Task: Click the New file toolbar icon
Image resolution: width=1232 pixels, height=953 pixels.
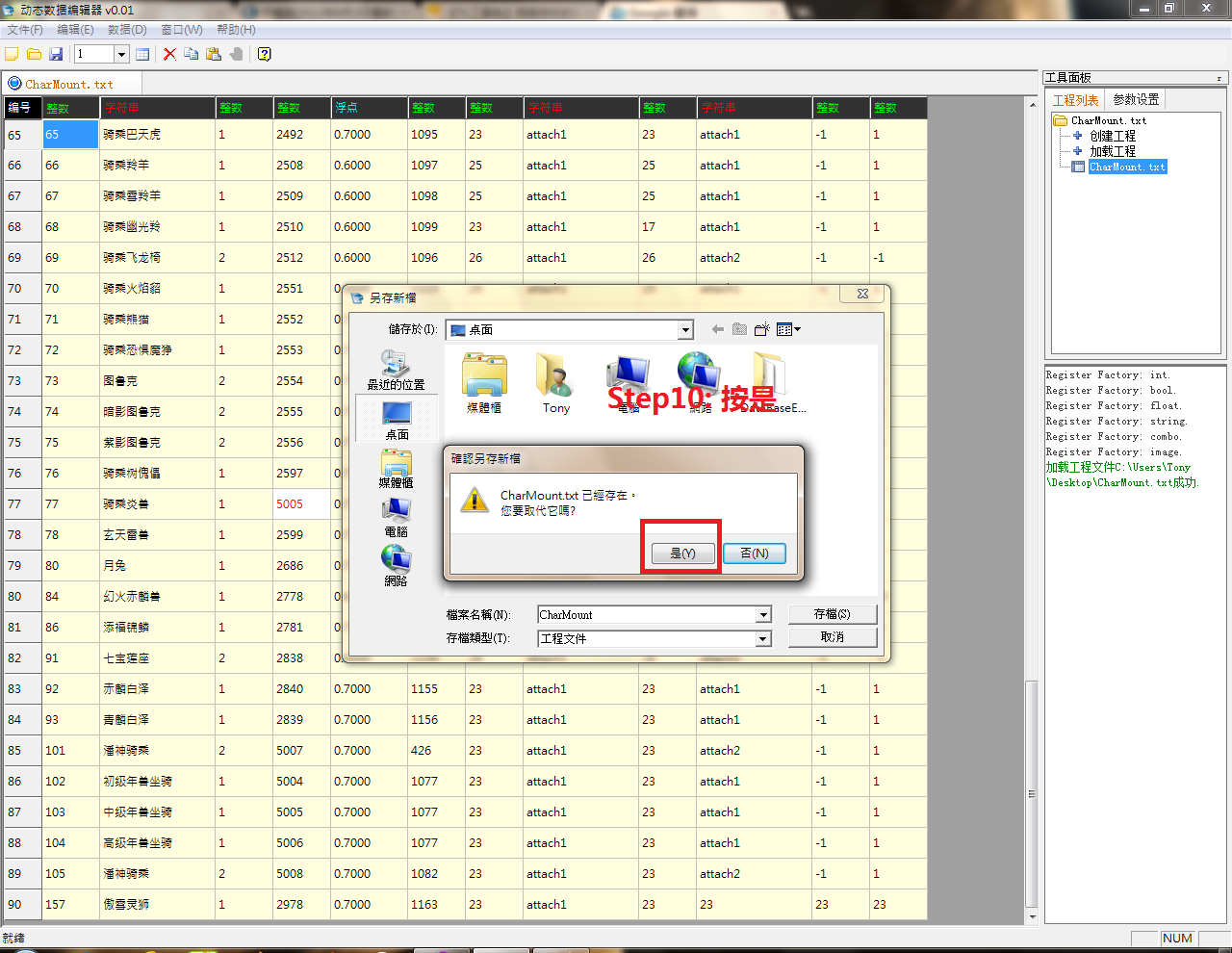Action: pyautogui.click(x=13, y=54)
